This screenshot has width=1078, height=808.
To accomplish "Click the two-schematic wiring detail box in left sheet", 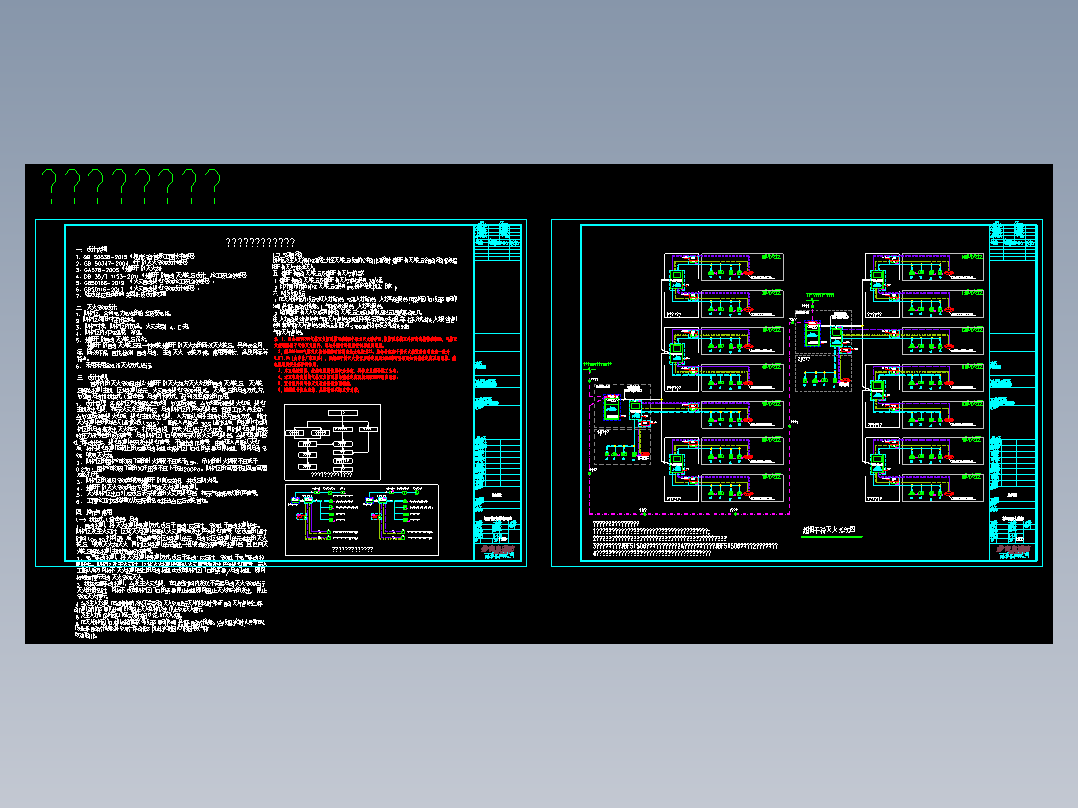I will [x=362, y=520].
